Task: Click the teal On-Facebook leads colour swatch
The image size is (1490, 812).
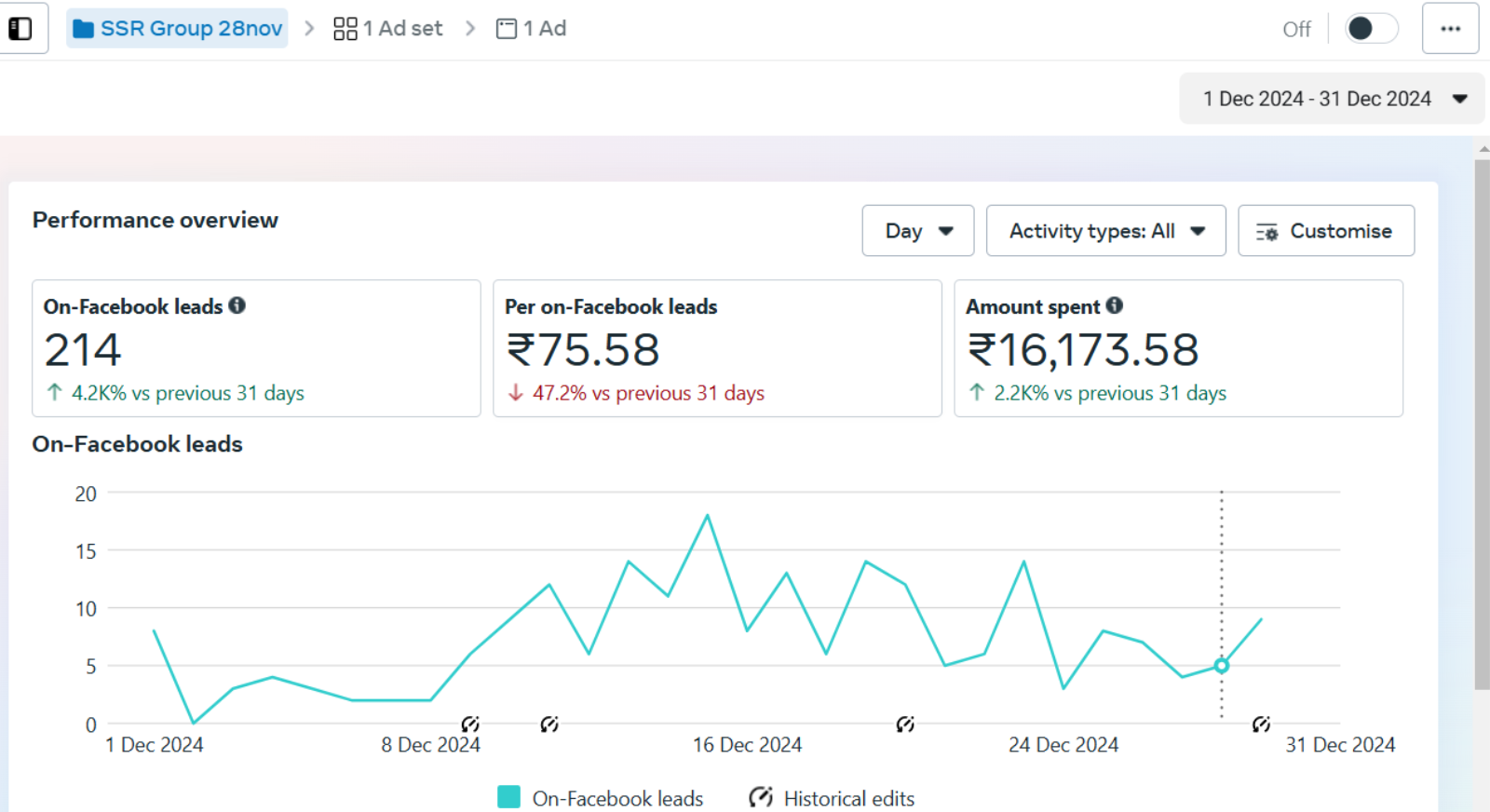Action: 508,797
